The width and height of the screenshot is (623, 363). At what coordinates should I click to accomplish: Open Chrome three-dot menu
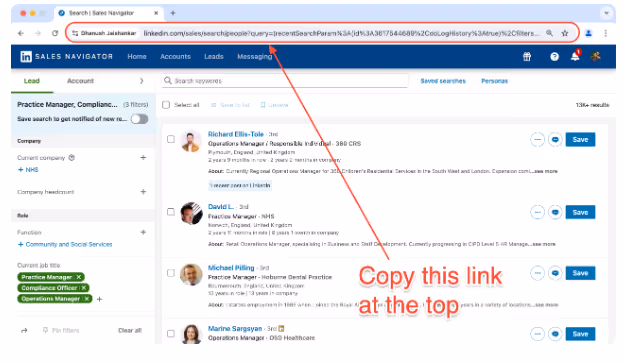[606, 33]
